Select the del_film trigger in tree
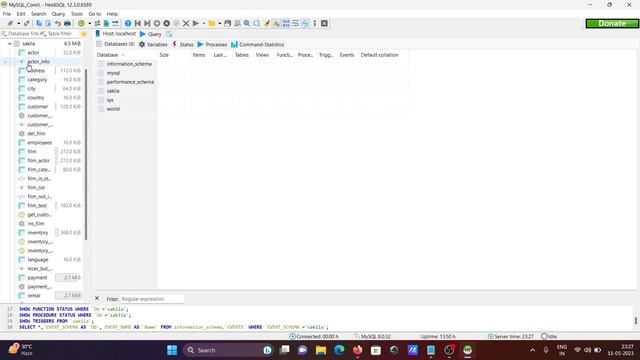 click(x=36, y=133)
